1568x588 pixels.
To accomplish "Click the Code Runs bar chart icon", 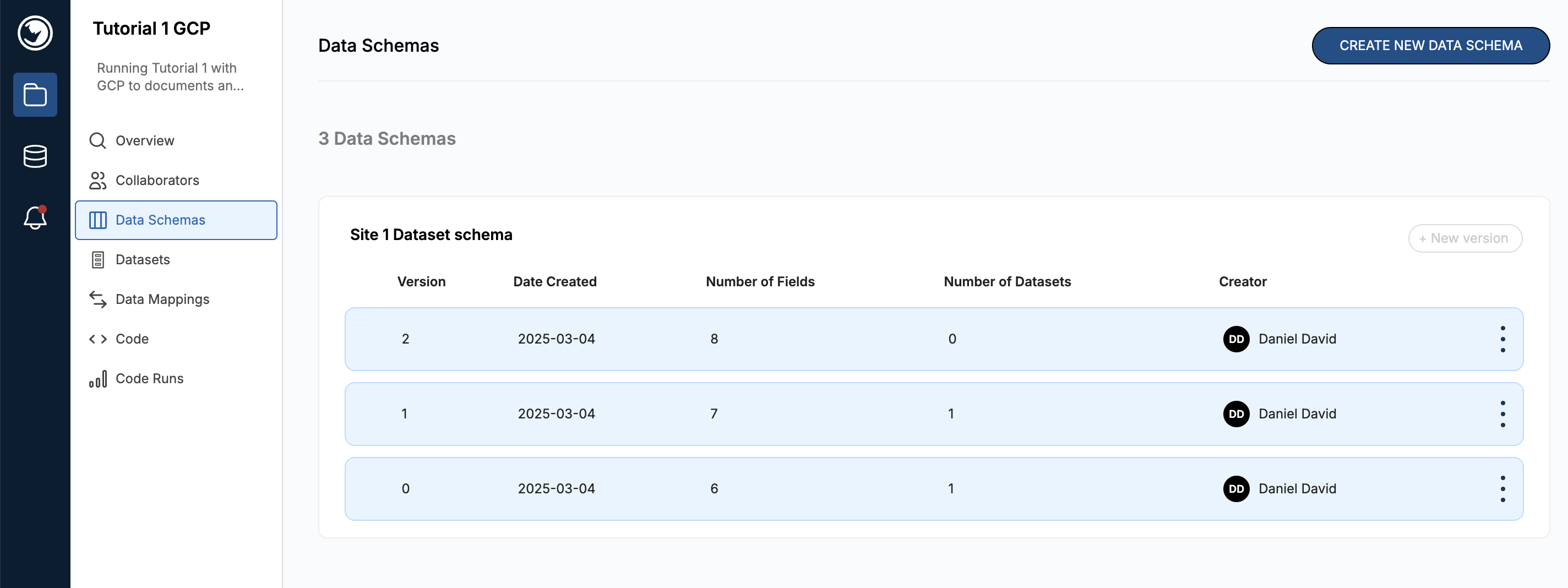I will pos(97,379).
